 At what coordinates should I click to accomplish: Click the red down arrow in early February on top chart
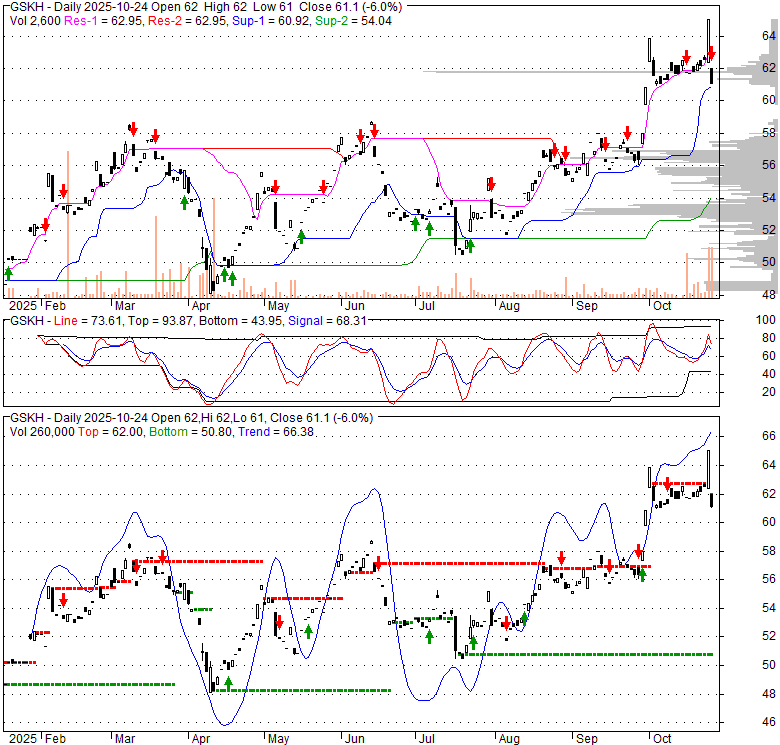click(63, 191)
